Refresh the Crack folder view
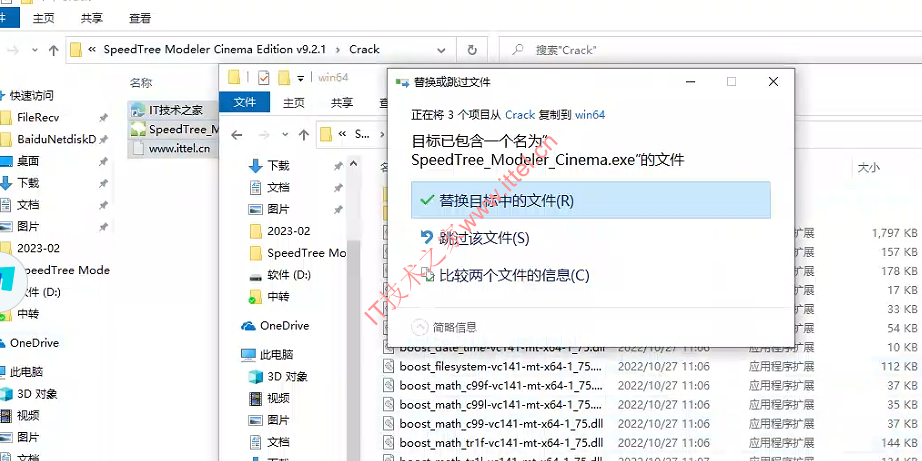Viewport: 922px width, 461px height. tap(472, 50)
